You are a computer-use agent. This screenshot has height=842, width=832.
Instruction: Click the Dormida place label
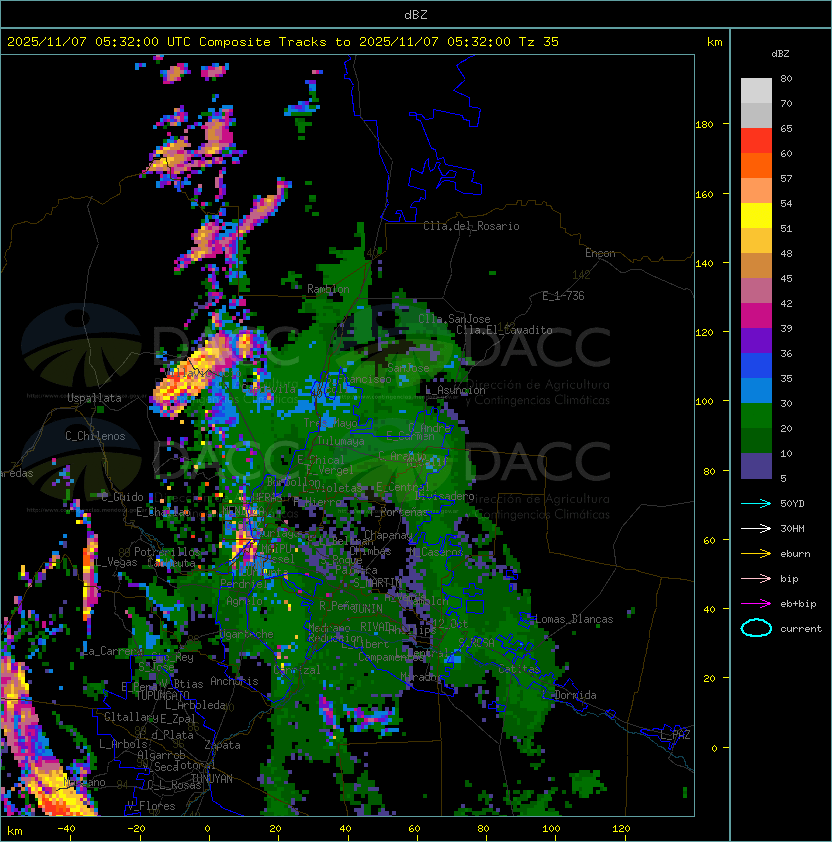(x=575, y=695)
